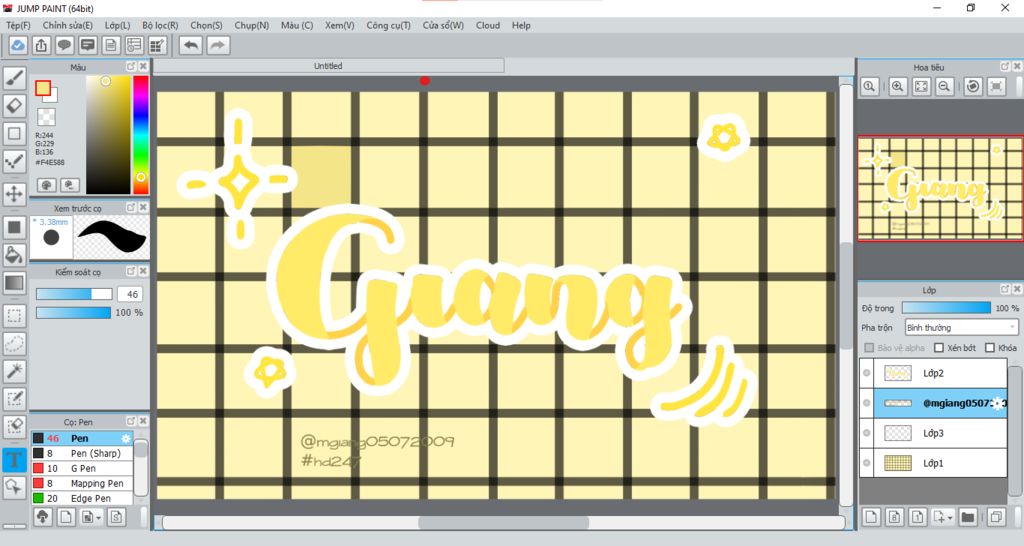The height and width of the screenshot is (546, 1024).
Task: Open settings gear of Pen brush
Action: [126, 438]
